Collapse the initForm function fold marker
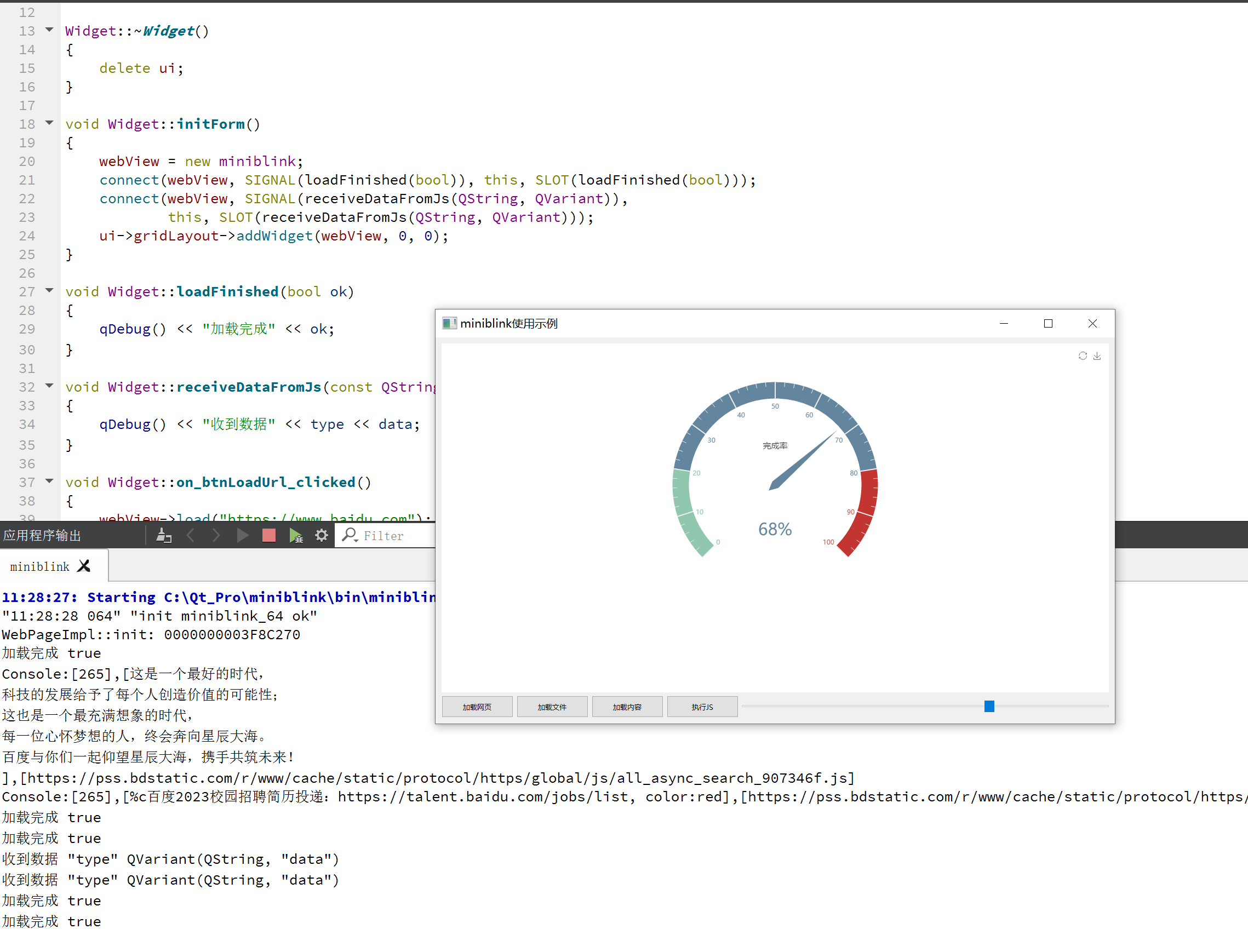This screenshot has width=1248, height=952. click(x=49, y=122)
